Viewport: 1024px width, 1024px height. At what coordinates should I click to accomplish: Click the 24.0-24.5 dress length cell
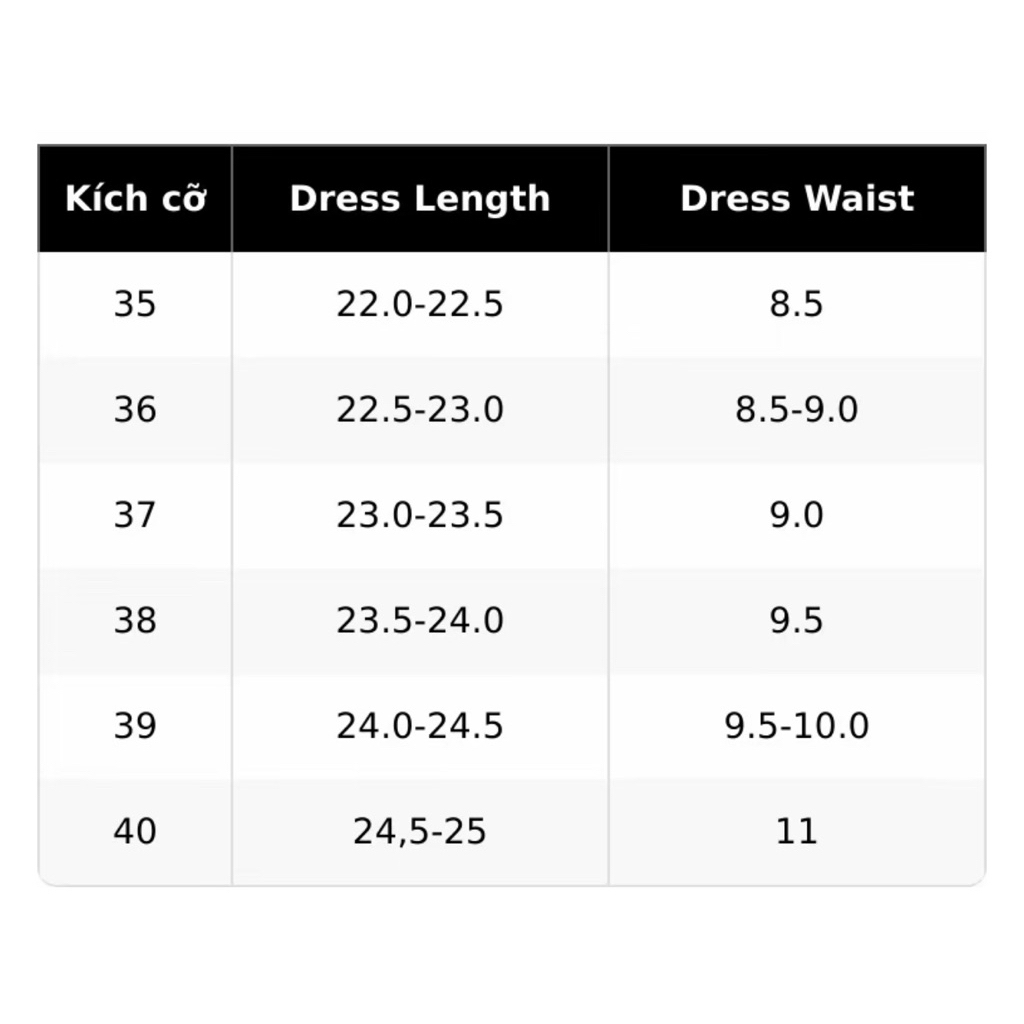click(x=420, y=726)
